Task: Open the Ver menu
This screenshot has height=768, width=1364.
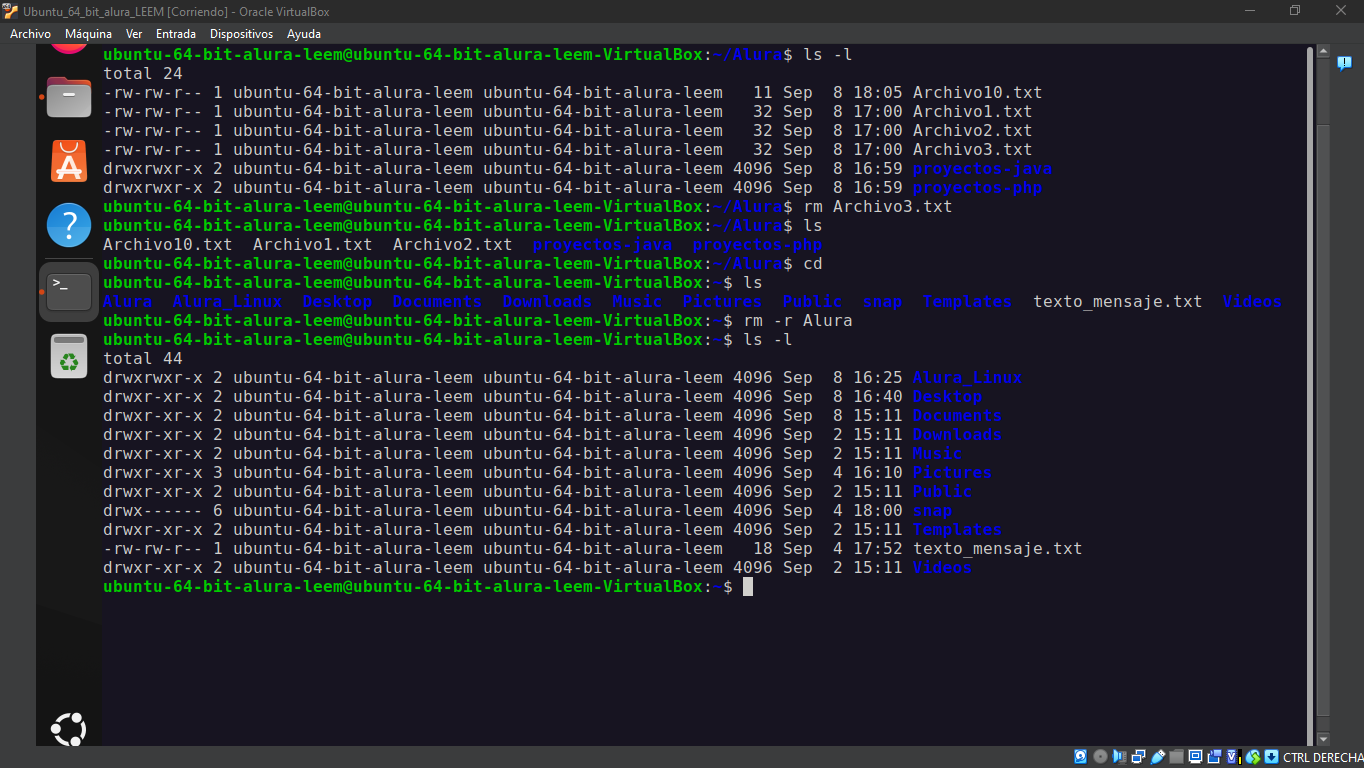Action: pyautogui.click(x=134, y=34)
